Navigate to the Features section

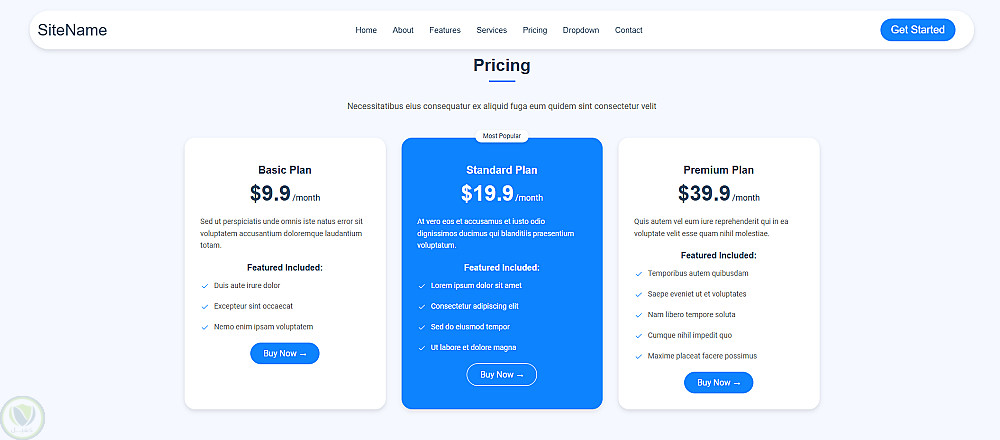(445, 30)
